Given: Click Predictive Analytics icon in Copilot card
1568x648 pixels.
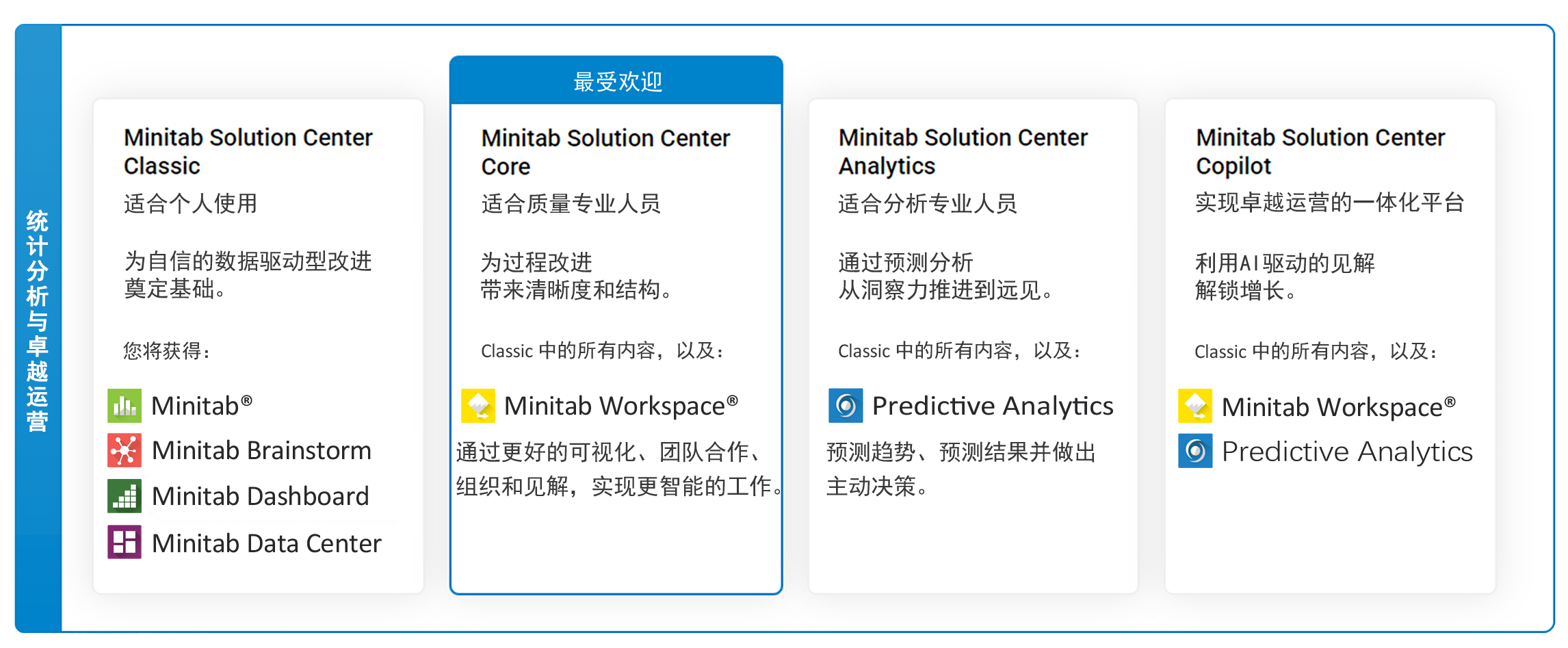Looking at the screenshot, I should pos(1195,451).
